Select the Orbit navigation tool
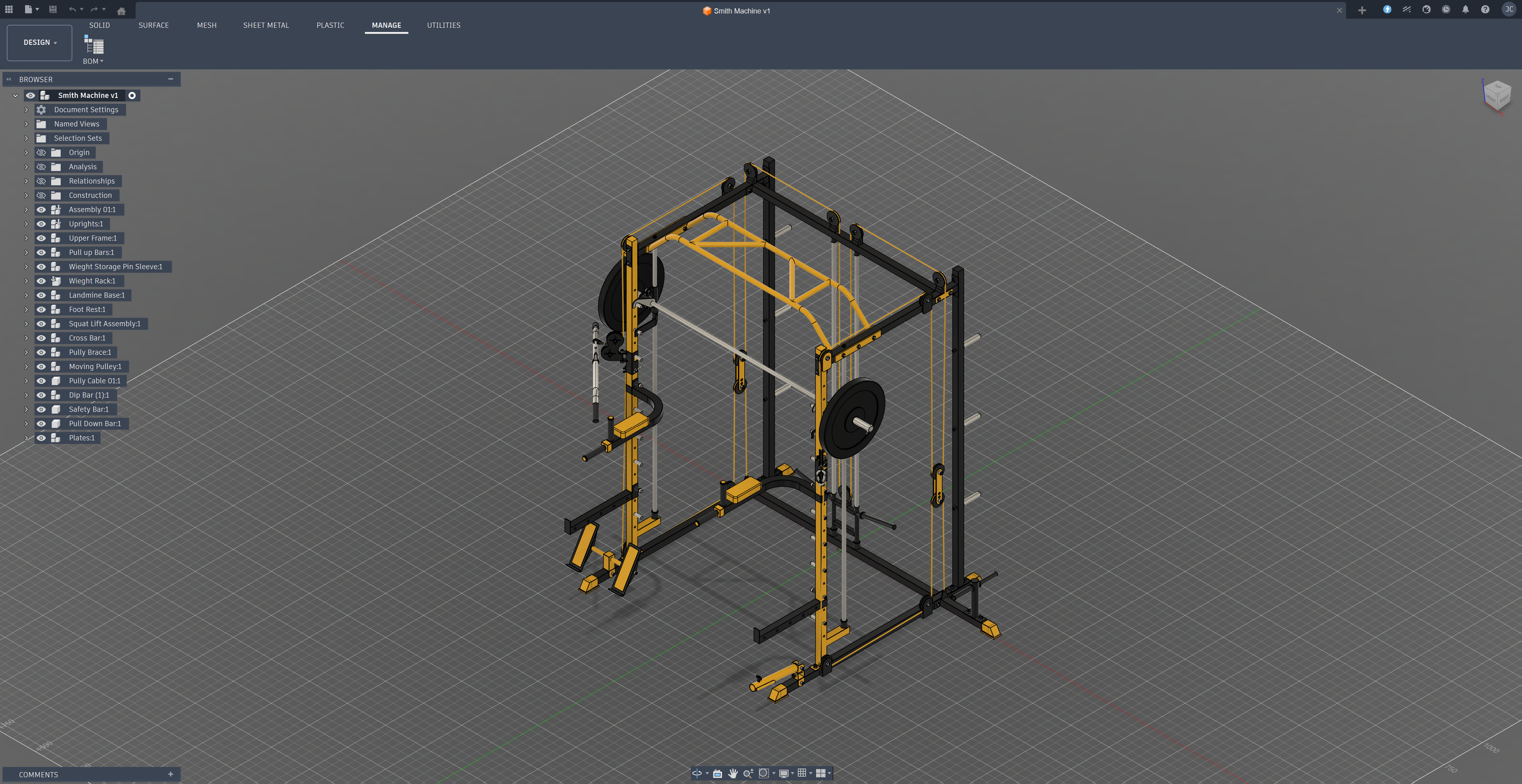 [697, 773]
